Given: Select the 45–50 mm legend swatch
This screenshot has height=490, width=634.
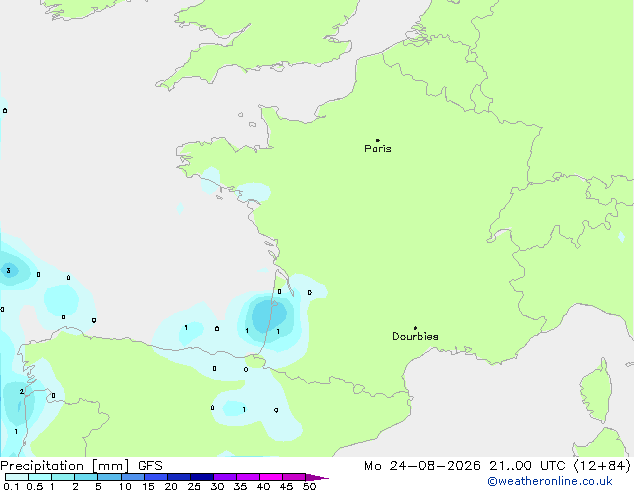Looking at the screenshot, I should 294,477.
